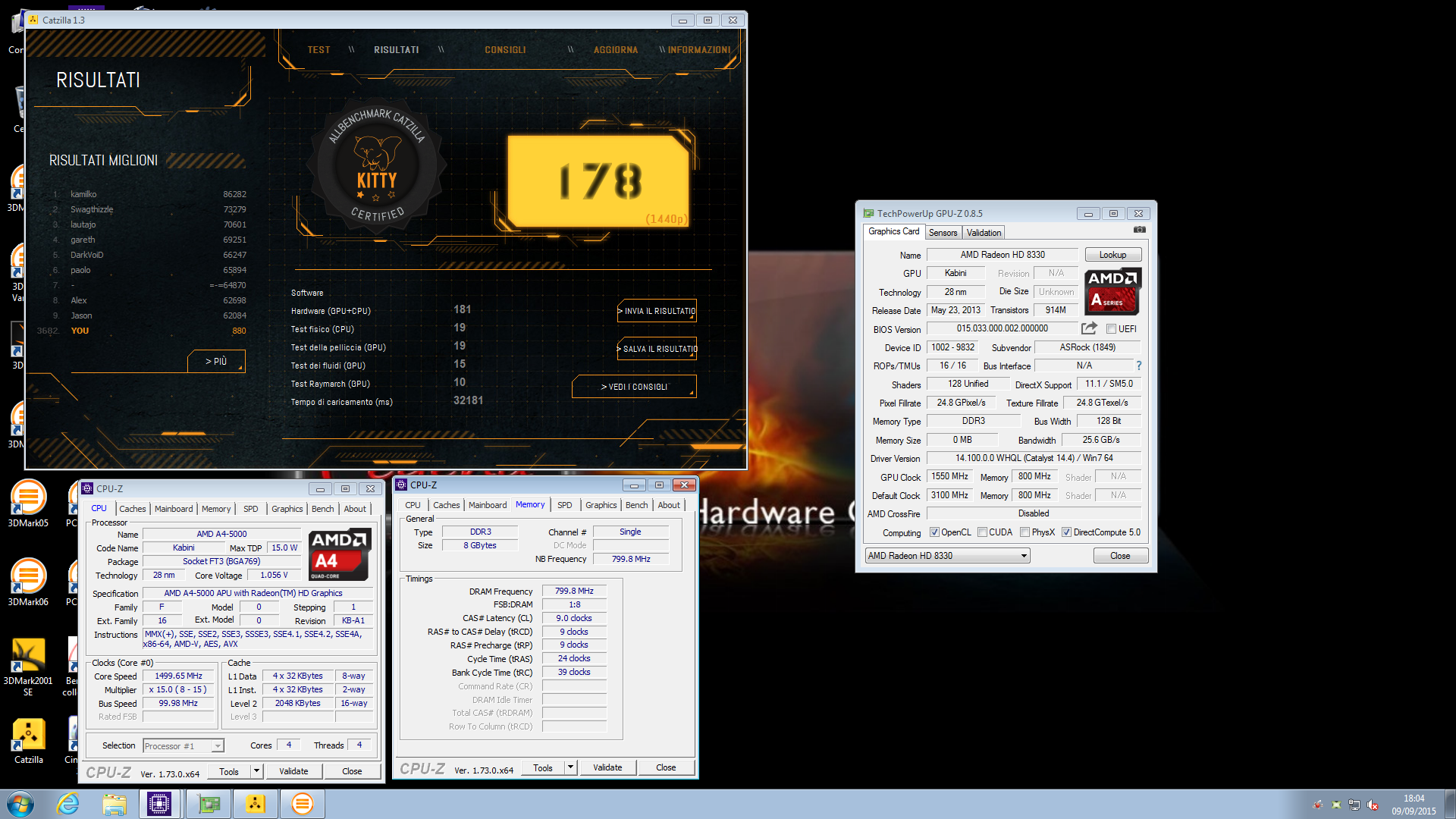The width and height of the screenshot is (1456, 819).
Task: Click the YOU row in results list
Action: click(142, 331)
